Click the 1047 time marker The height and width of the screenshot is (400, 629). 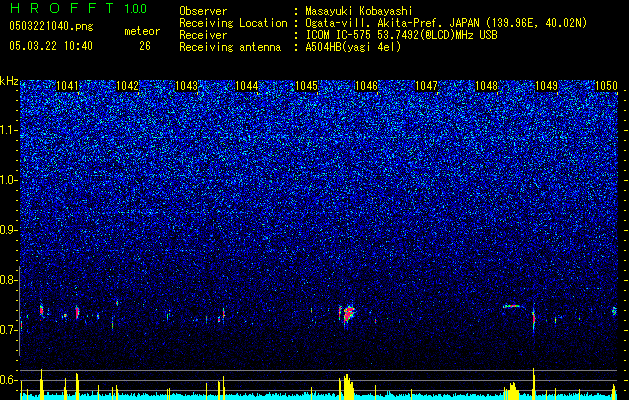coord(426,86)
